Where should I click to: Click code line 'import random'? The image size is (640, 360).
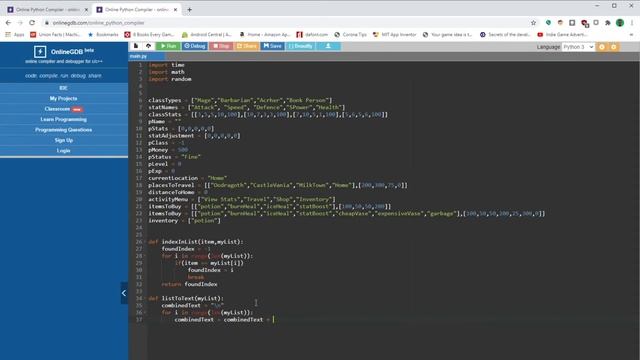click(170, 79)
